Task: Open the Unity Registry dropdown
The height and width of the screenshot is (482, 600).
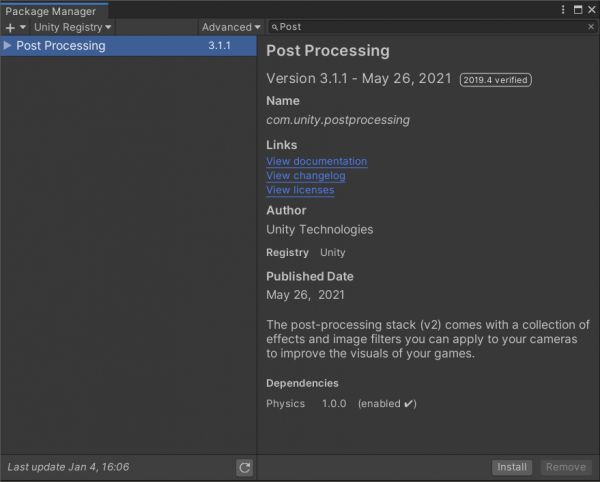Action: click(72, 27)
